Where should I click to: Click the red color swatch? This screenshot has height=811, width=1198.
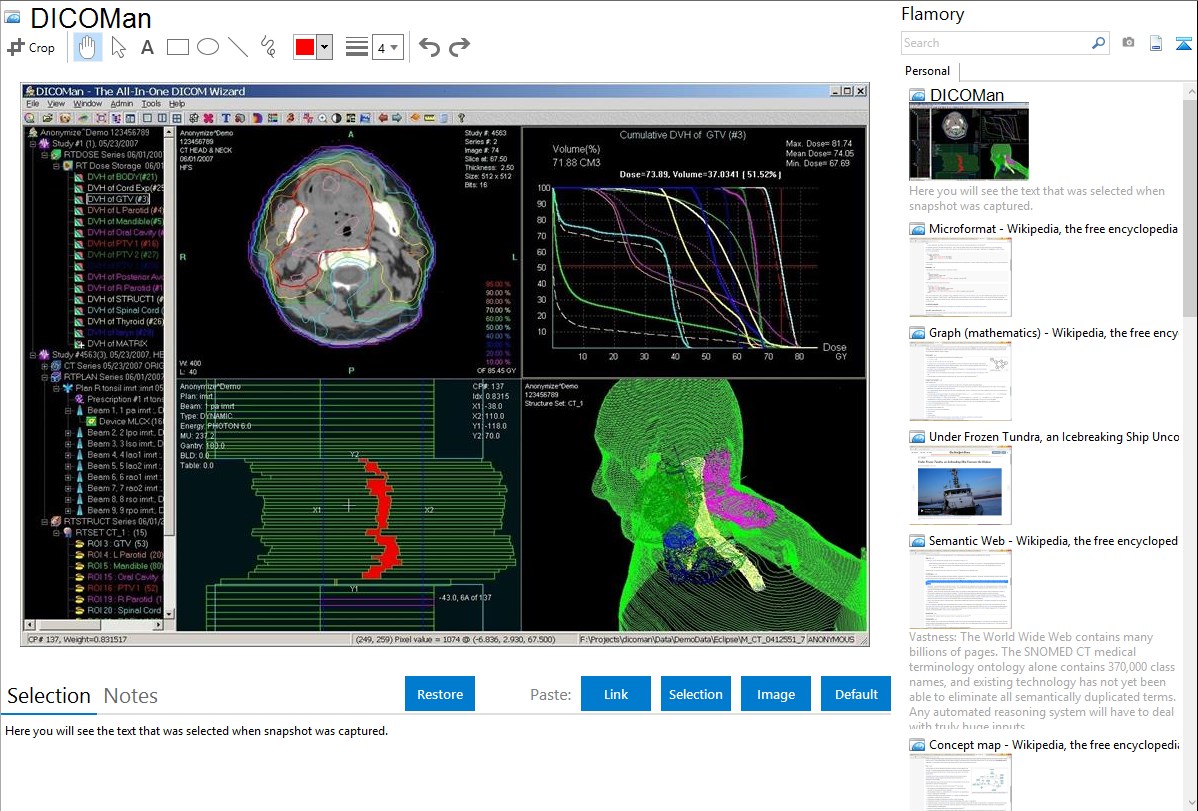[305, 47]
